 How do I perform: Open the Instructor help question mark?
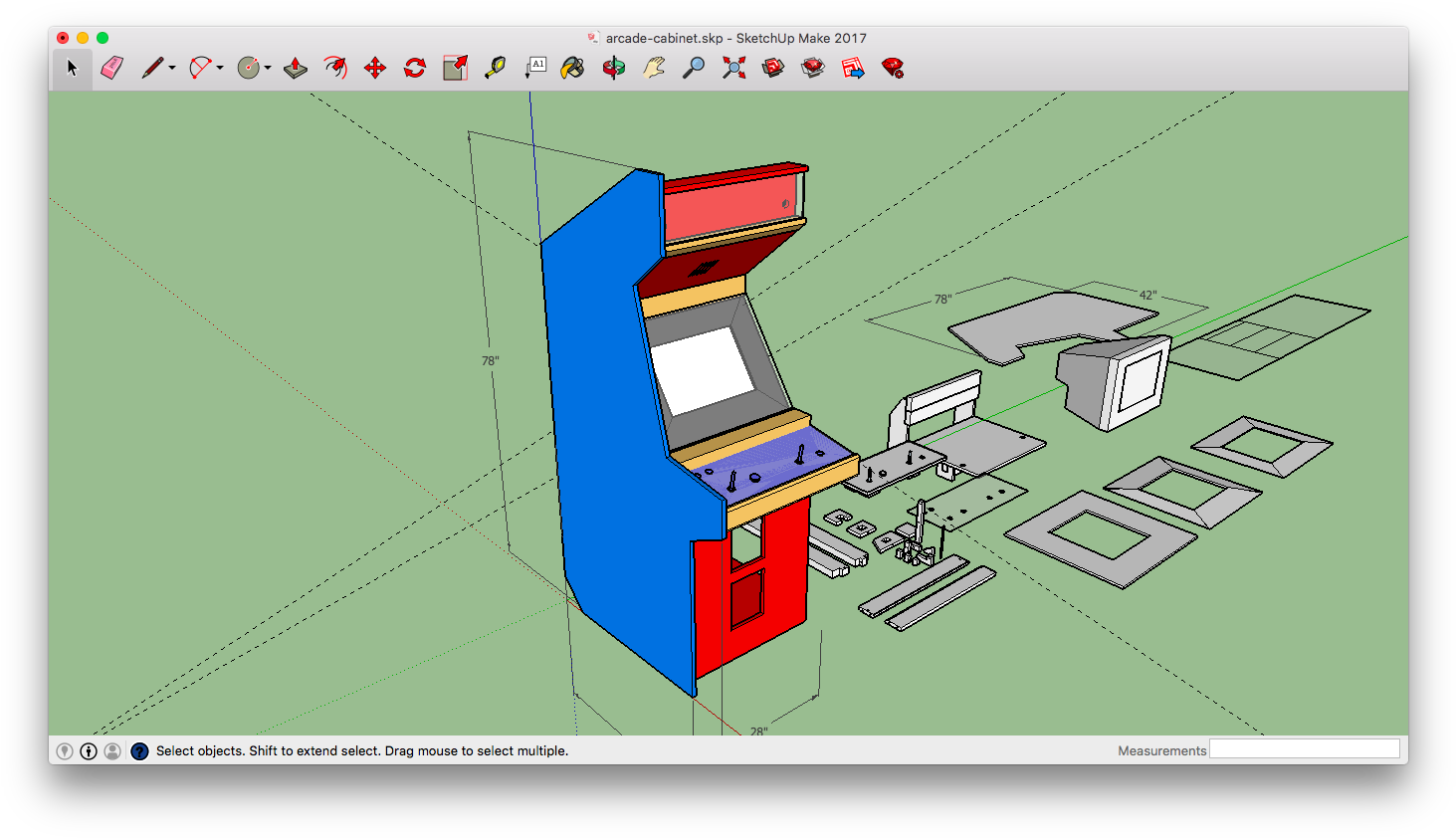139,751
